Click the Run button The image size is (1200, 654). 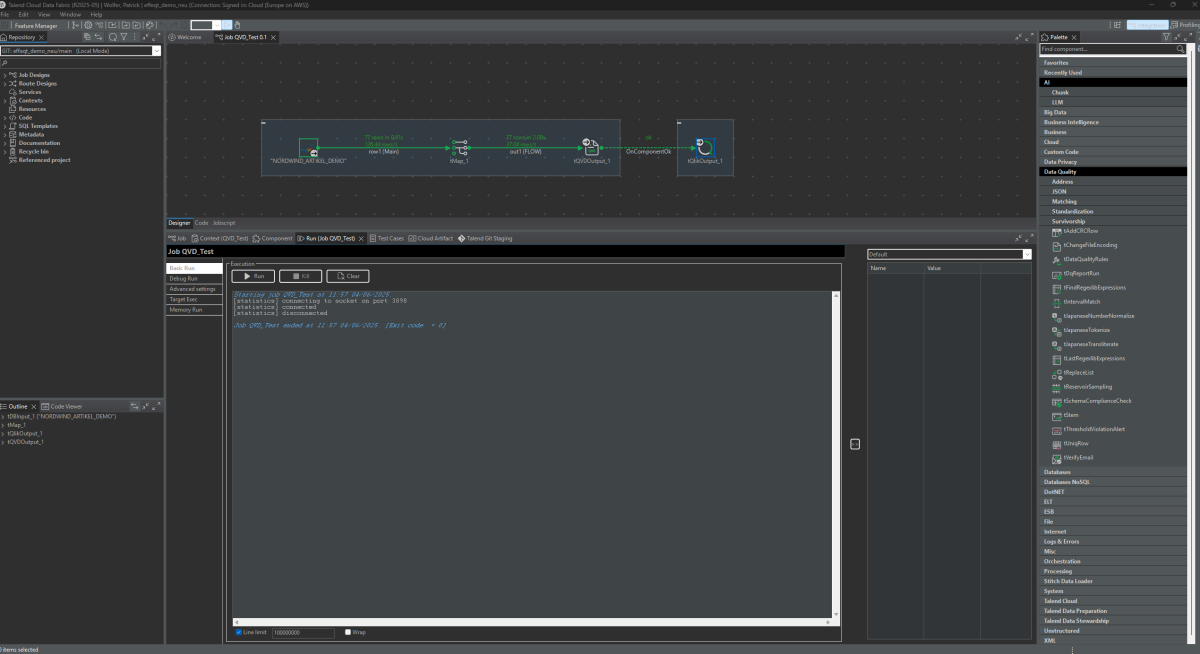pyautogui.click(x=253, y=275)
